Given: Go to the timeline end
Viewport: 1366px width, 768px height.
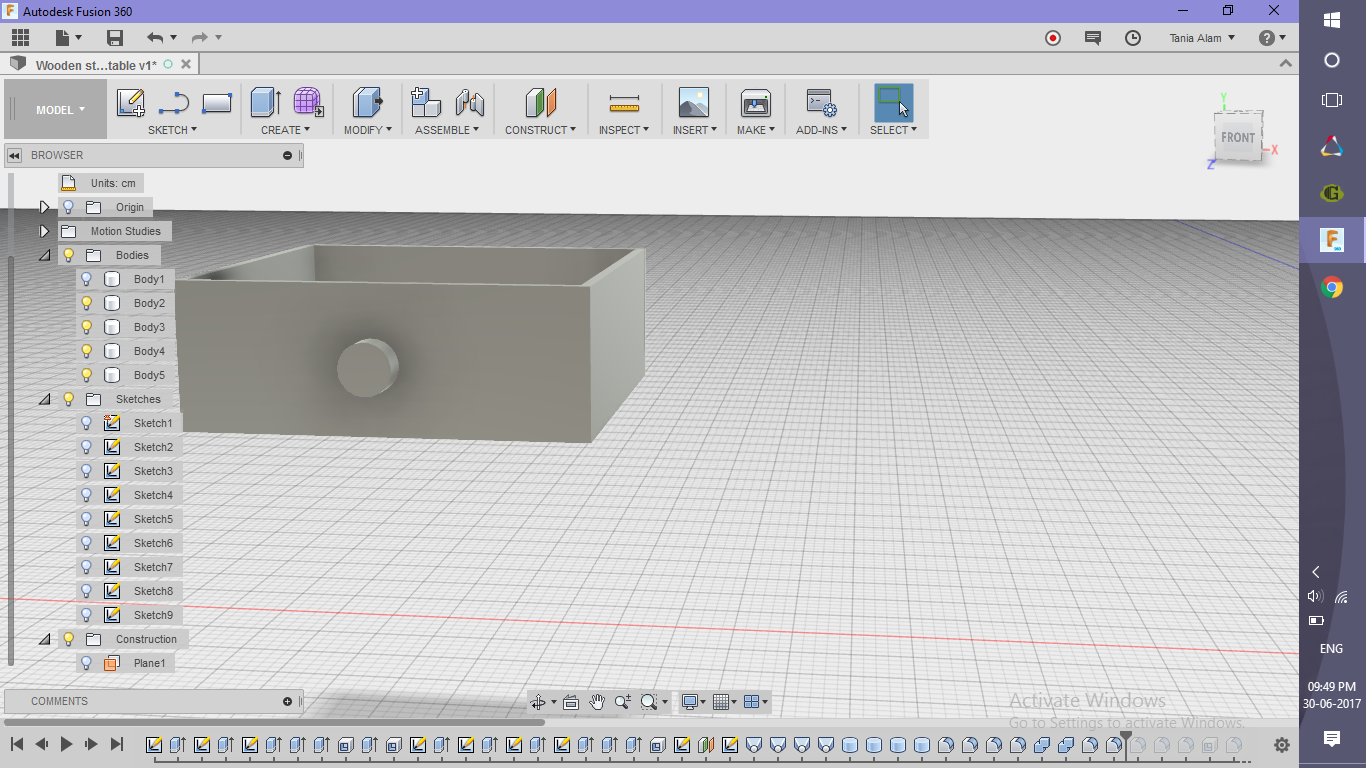Looking at the screenshot, I should click(116, 744).
